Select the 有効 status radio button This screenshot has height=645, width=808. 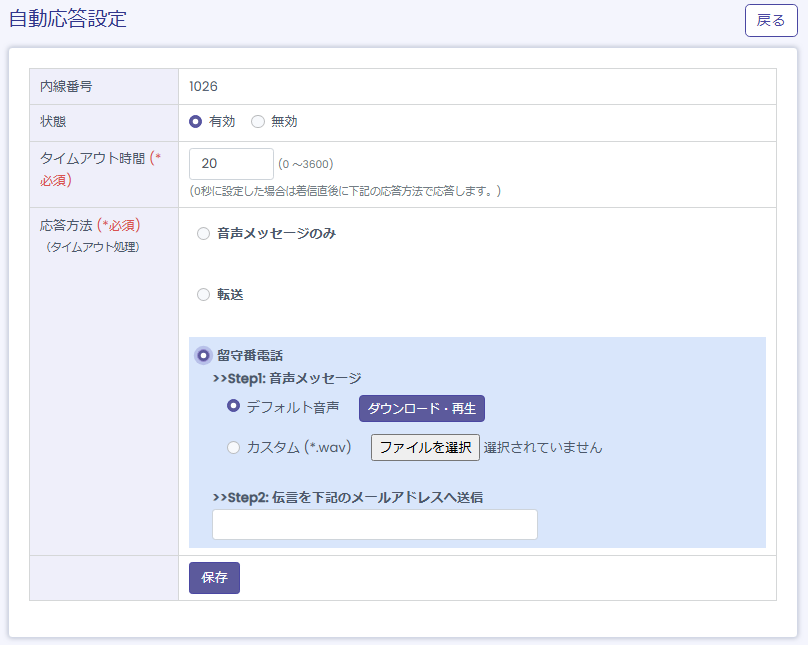(x=196, y=122)
